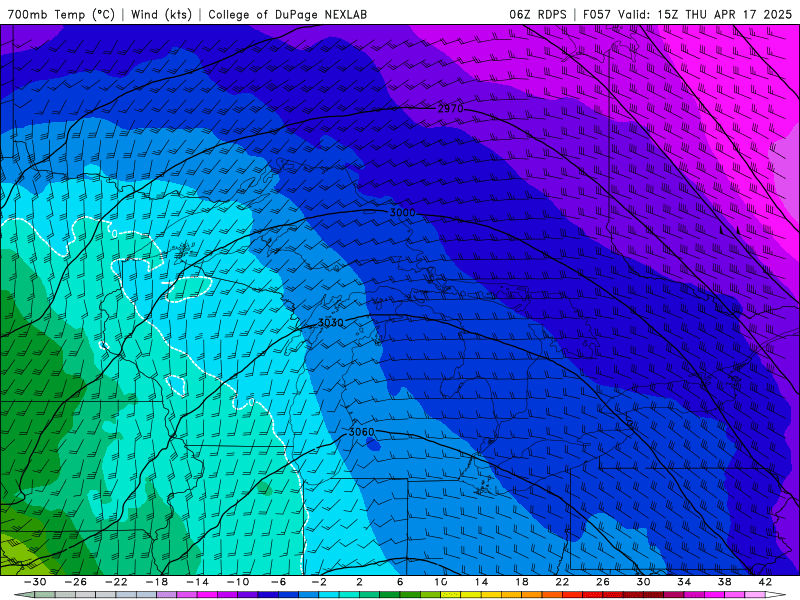Click the −30 colorbar tick label

[x=35, y=582]
